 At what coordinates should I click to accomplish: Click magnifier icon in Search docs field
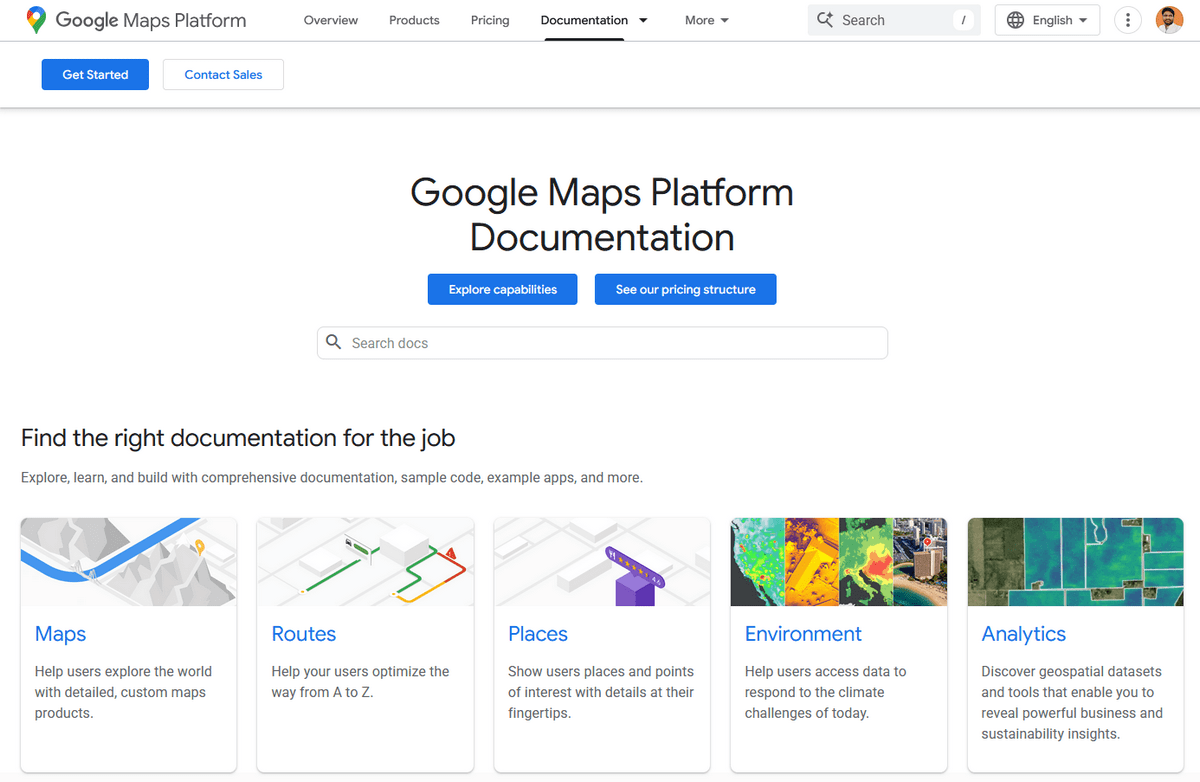click(334, 342)
